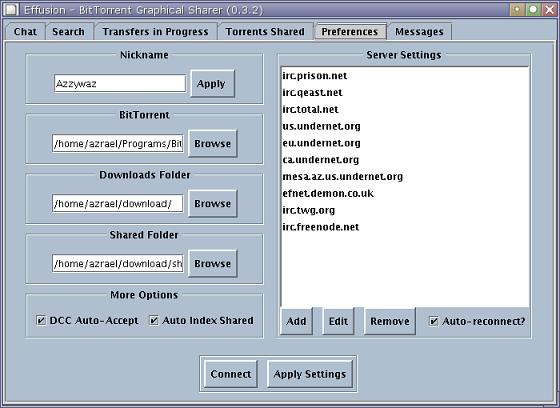Open Transfers in Progress tab
The image size is (560, 408).
click(x=155, y=31)
